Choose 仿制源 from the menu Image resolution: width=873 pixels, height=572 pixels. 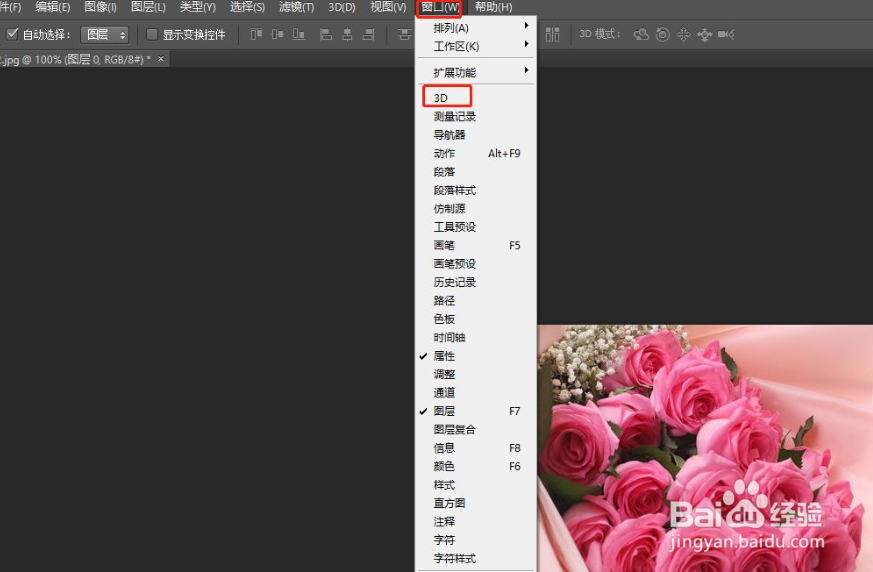pos(476,208)
